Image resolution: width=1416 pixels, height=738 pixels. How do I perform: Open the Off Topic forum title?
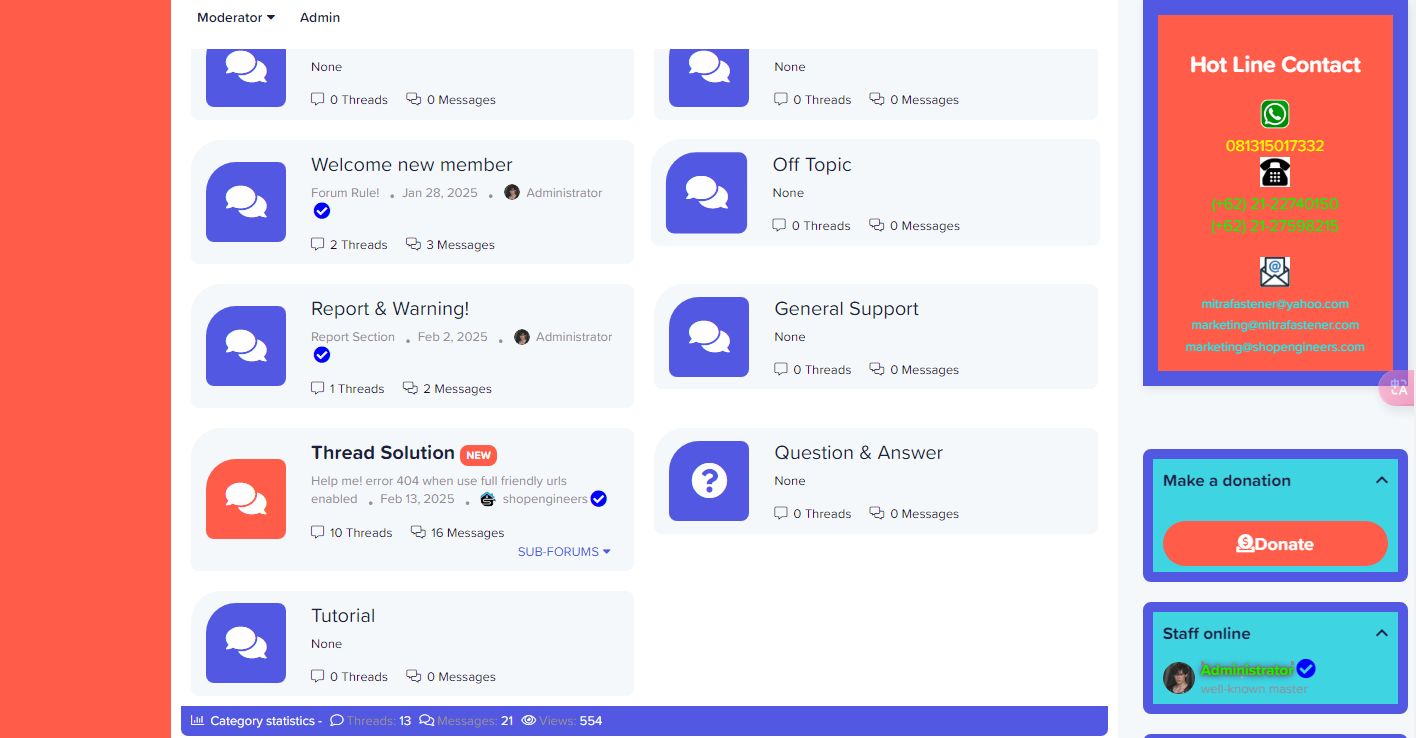coord(812,165)
